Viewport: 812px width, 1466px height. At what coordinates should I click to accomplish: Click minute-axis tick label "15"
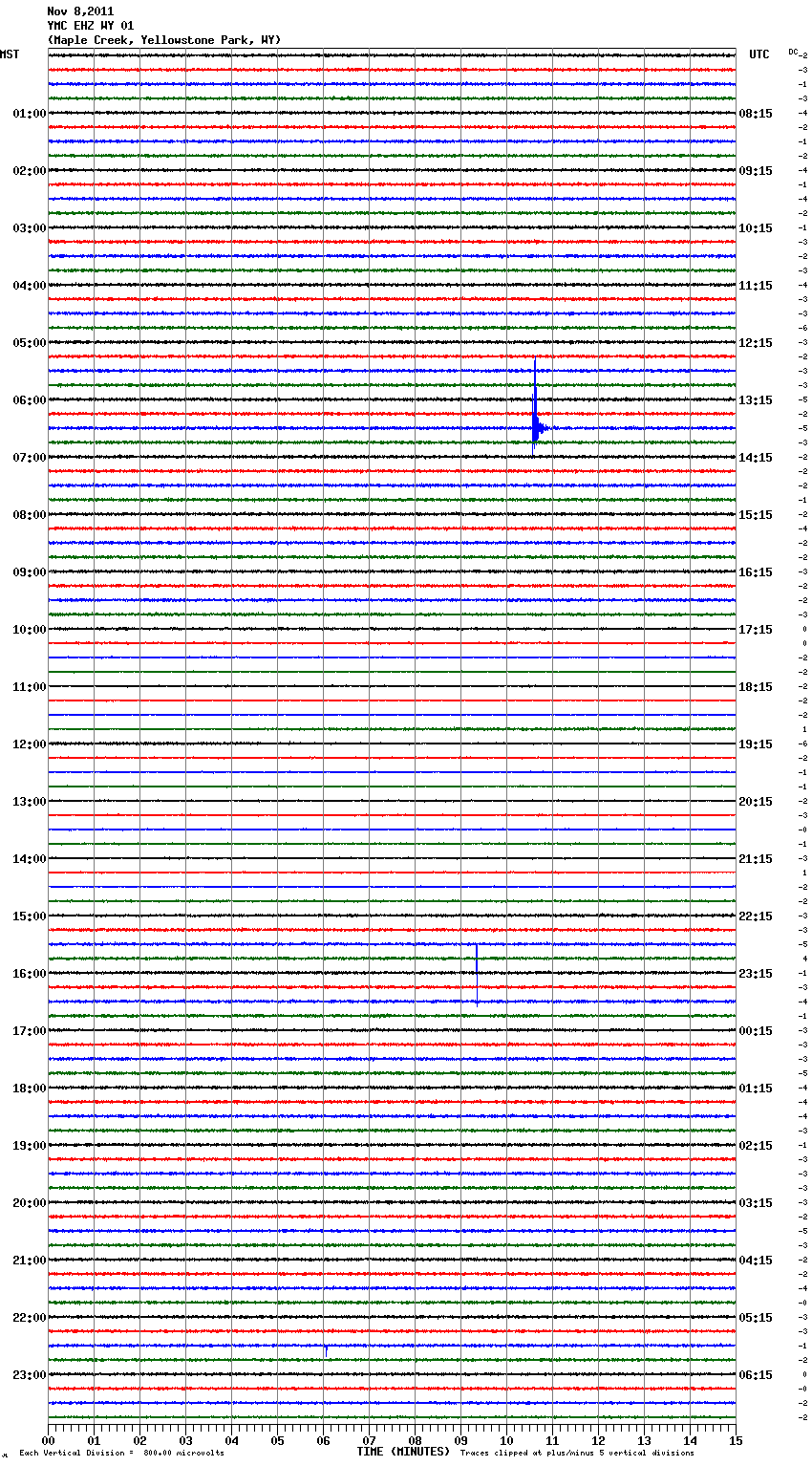[736, 1440]
